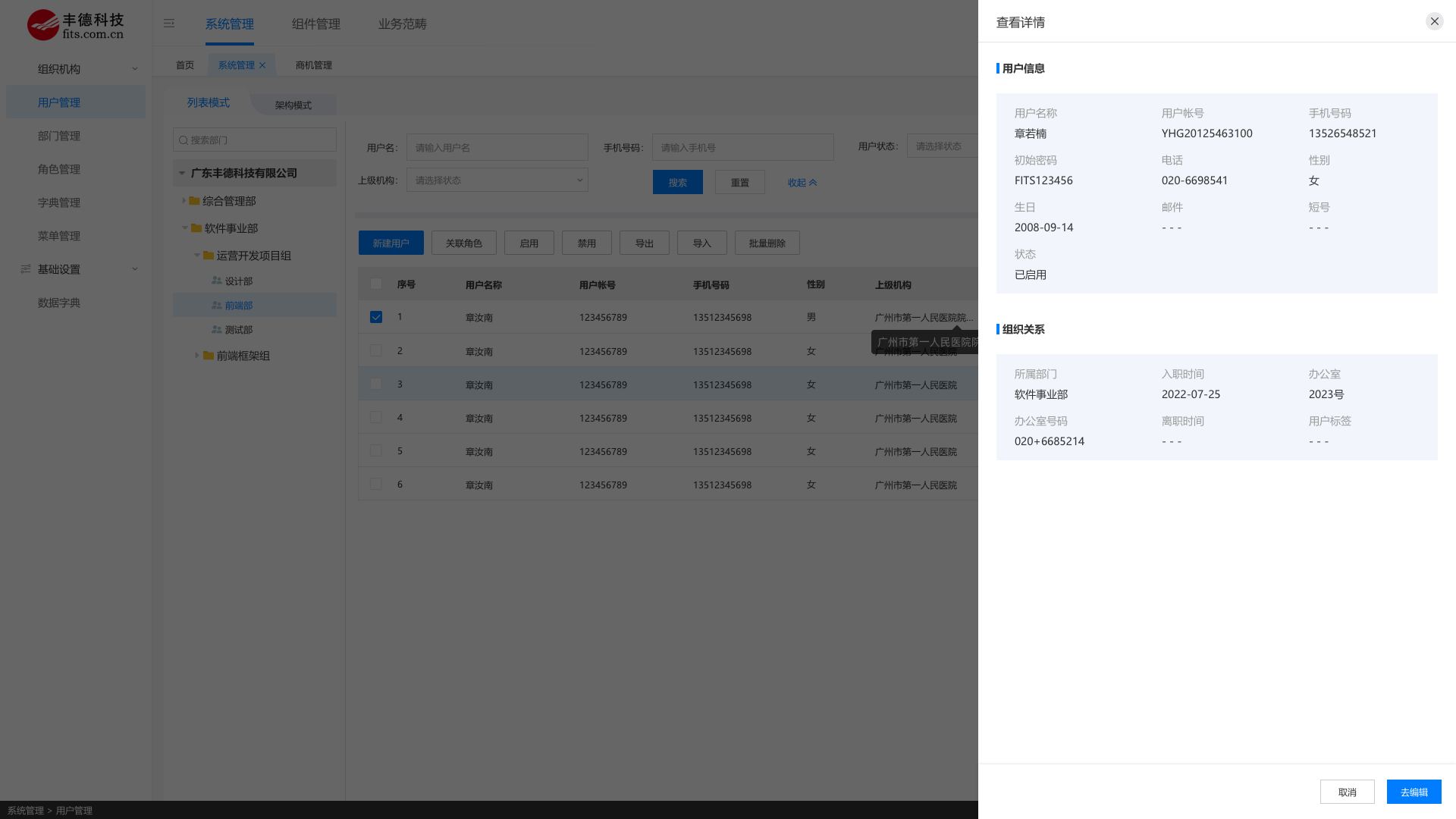
Task: Open the 商机管理 tab
Action: [x=314, y=65]
